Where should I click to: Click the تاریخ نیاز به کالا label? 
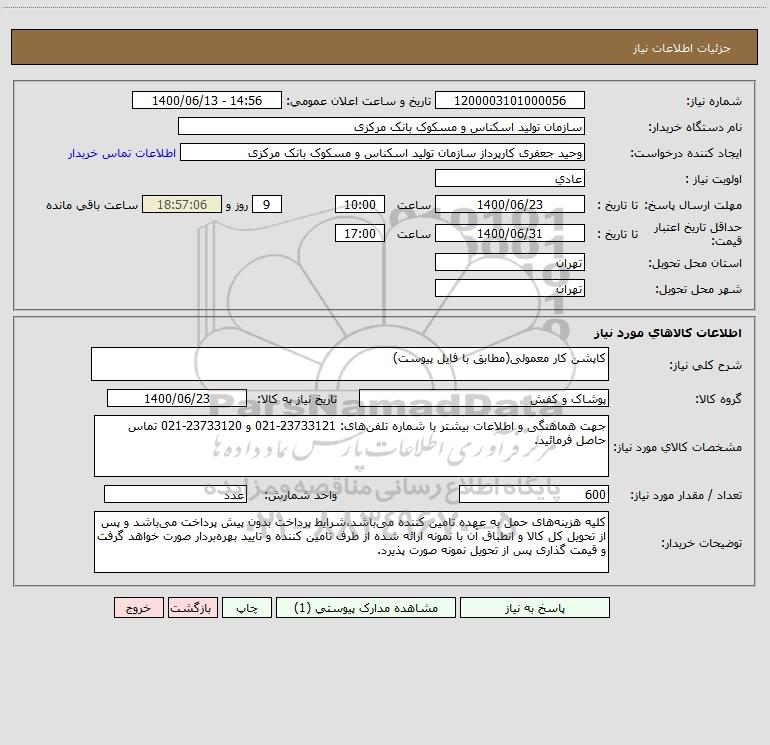point(297,399)
